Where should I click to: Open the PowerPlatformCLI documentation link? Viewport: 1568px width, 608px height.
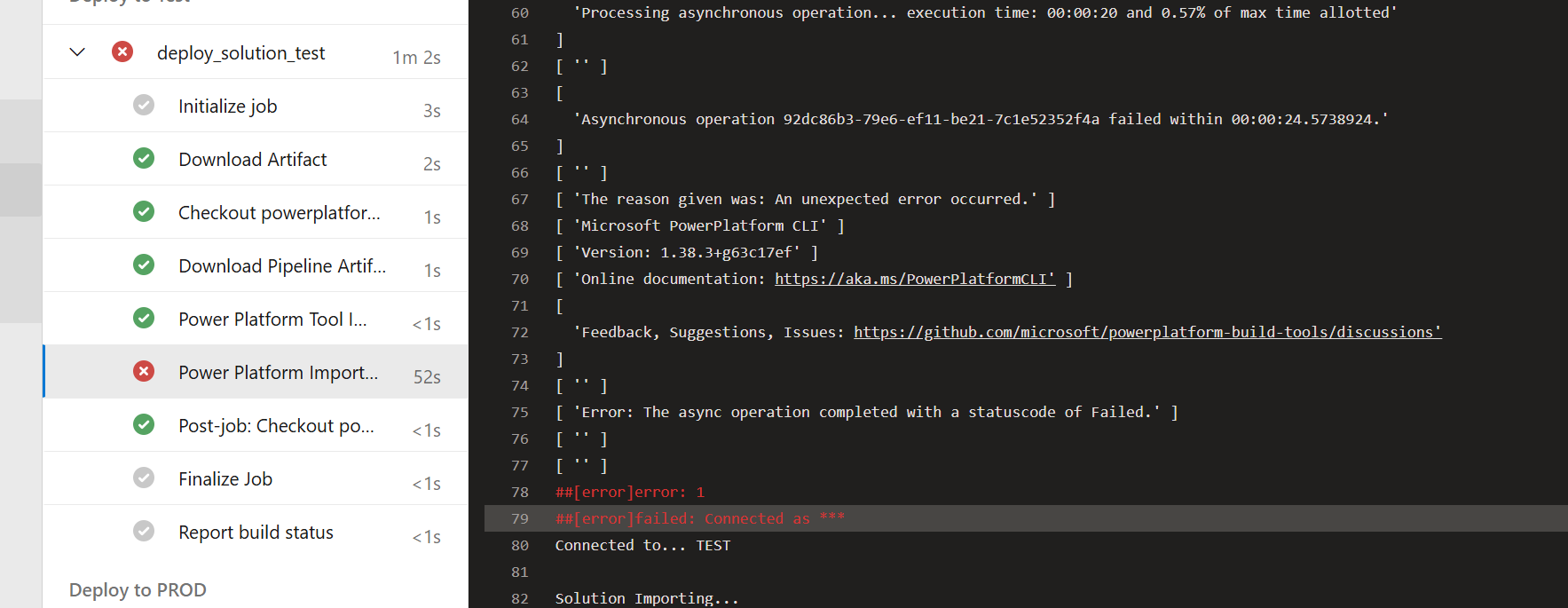[x=914, y=278]
